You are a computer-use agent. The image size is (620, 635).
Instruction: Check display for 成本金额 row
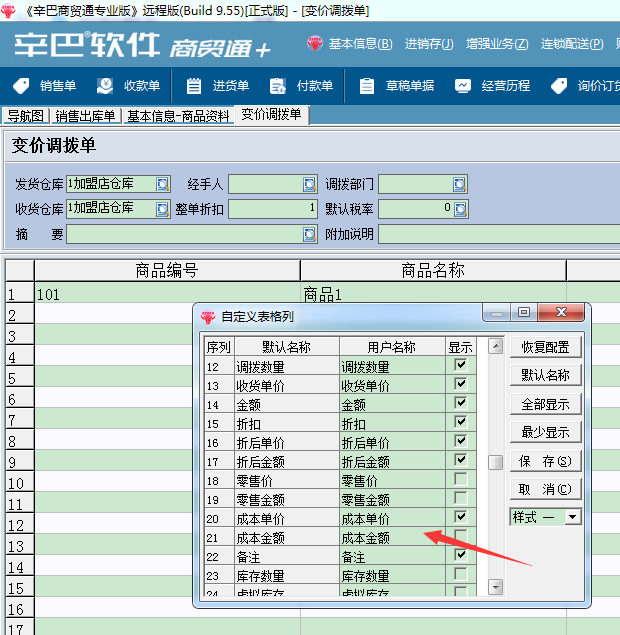tap(460, 536)
